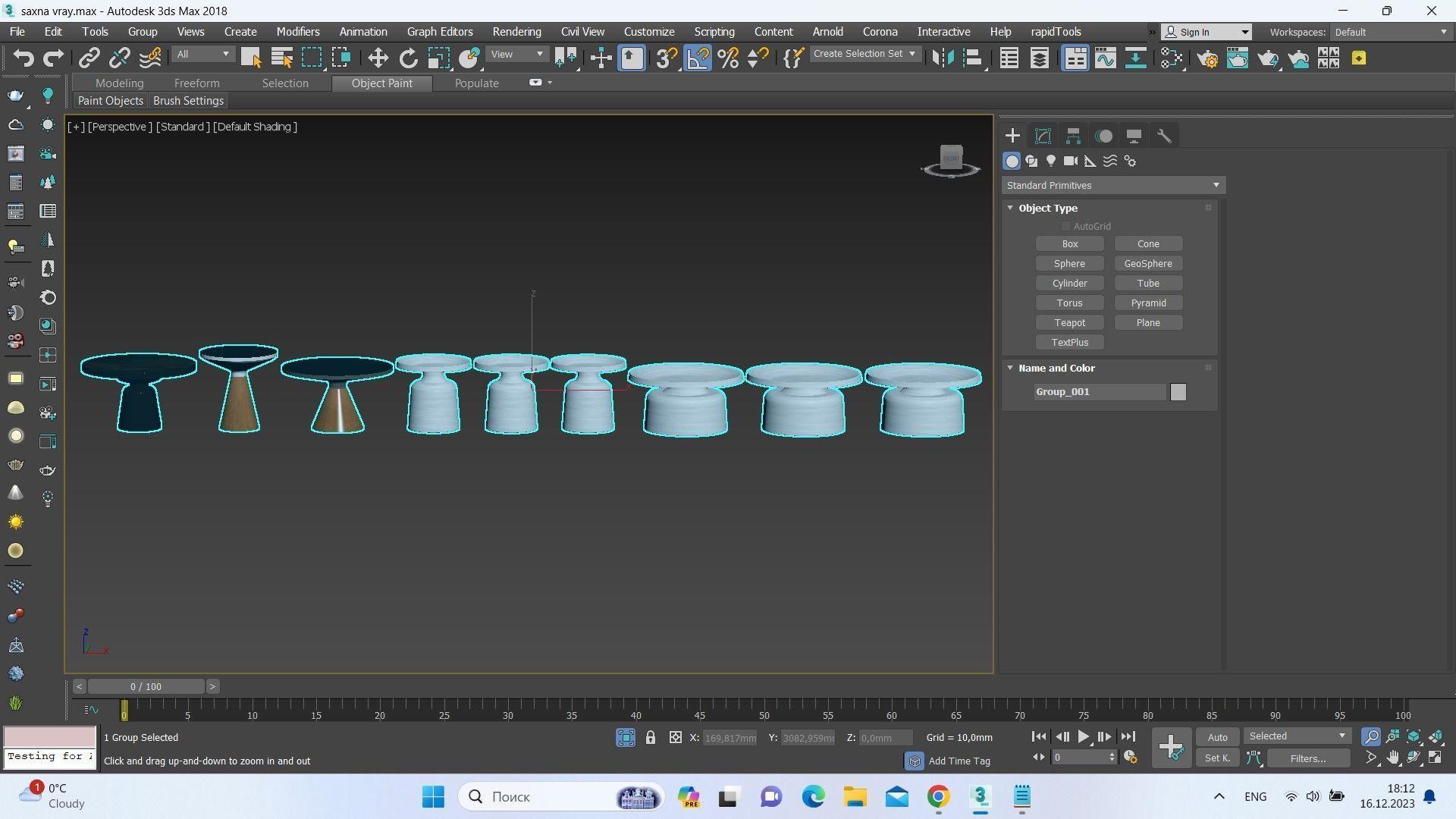
Task: Switch to Shapes category icon
Action: [x=1031, y=161]
